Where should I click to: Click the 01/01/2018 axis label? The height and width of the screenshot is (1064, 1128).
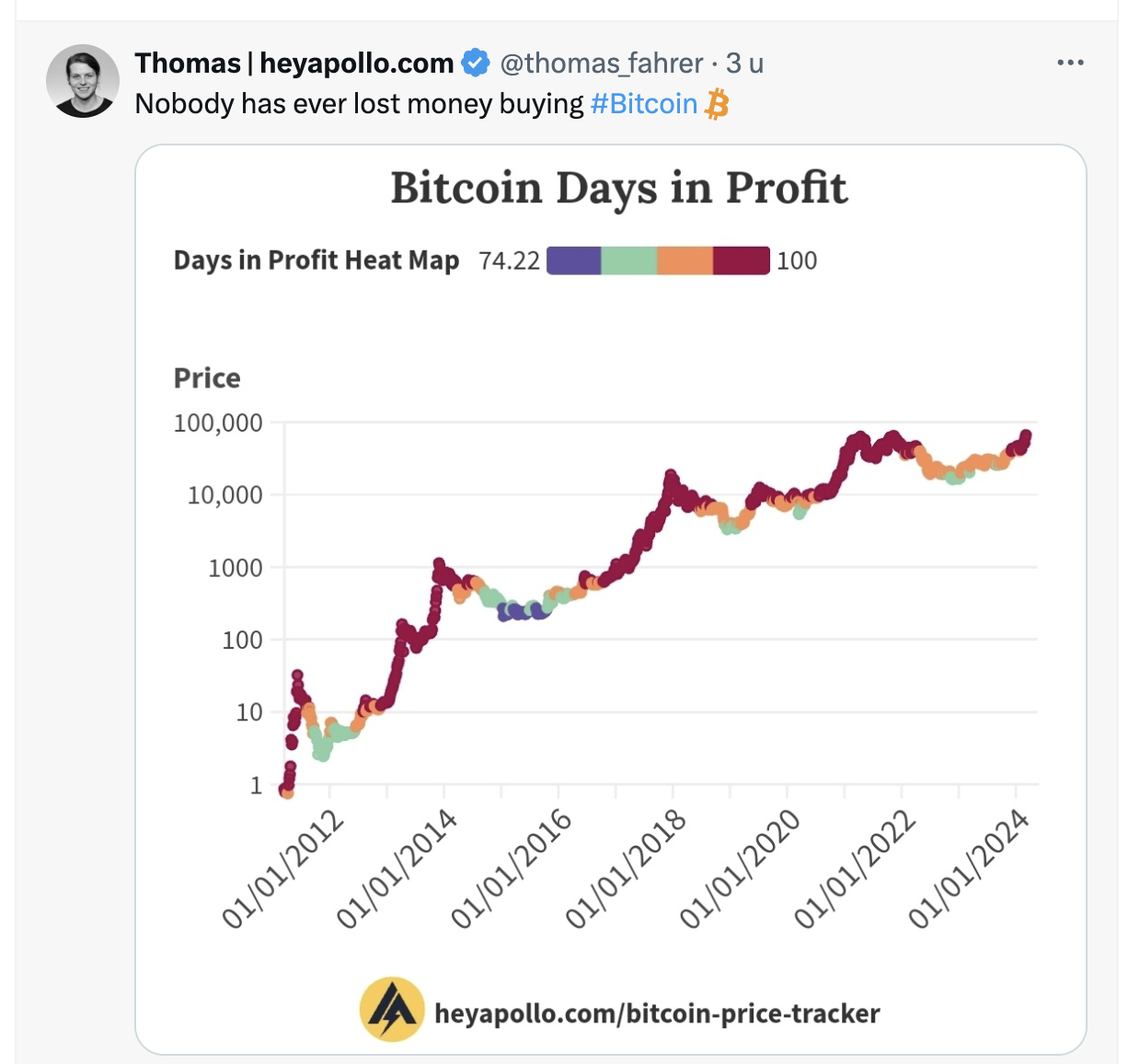click(x=626, y=870)
